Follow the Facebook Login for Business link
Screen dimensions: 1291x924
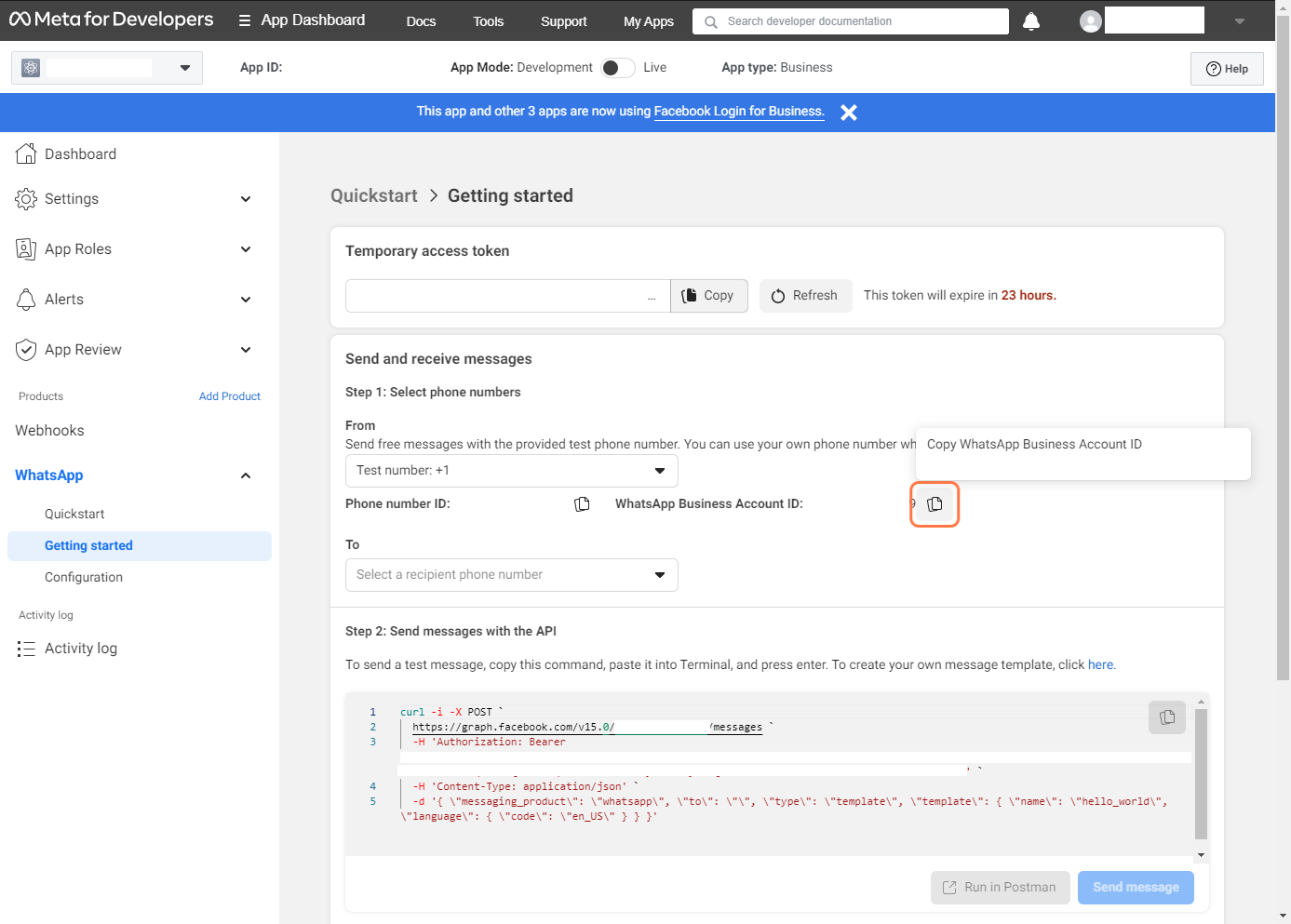739,111
